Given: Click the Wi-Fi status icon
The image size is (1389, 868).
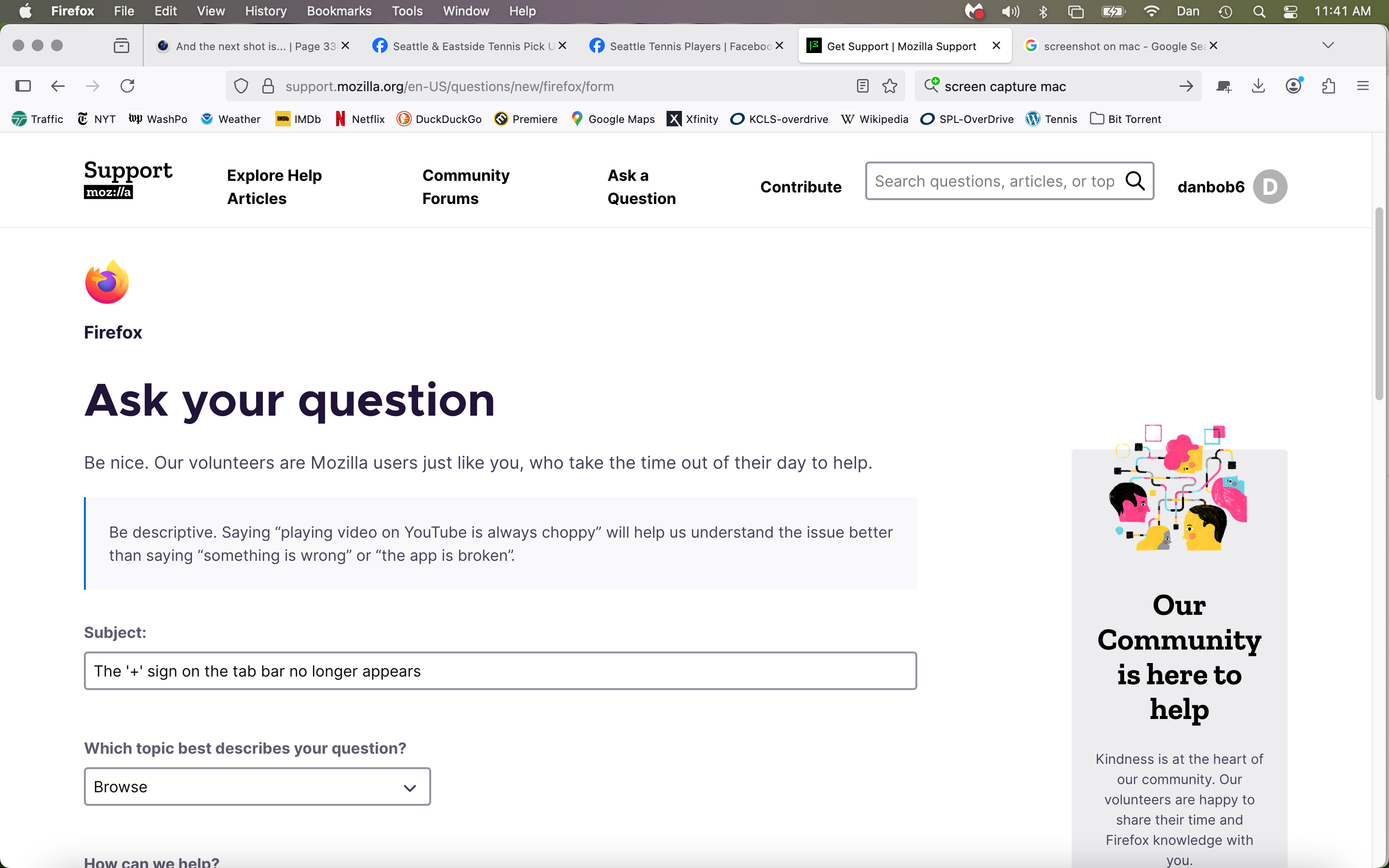Looking at the screenshot, I should (x=1151, y=12).
